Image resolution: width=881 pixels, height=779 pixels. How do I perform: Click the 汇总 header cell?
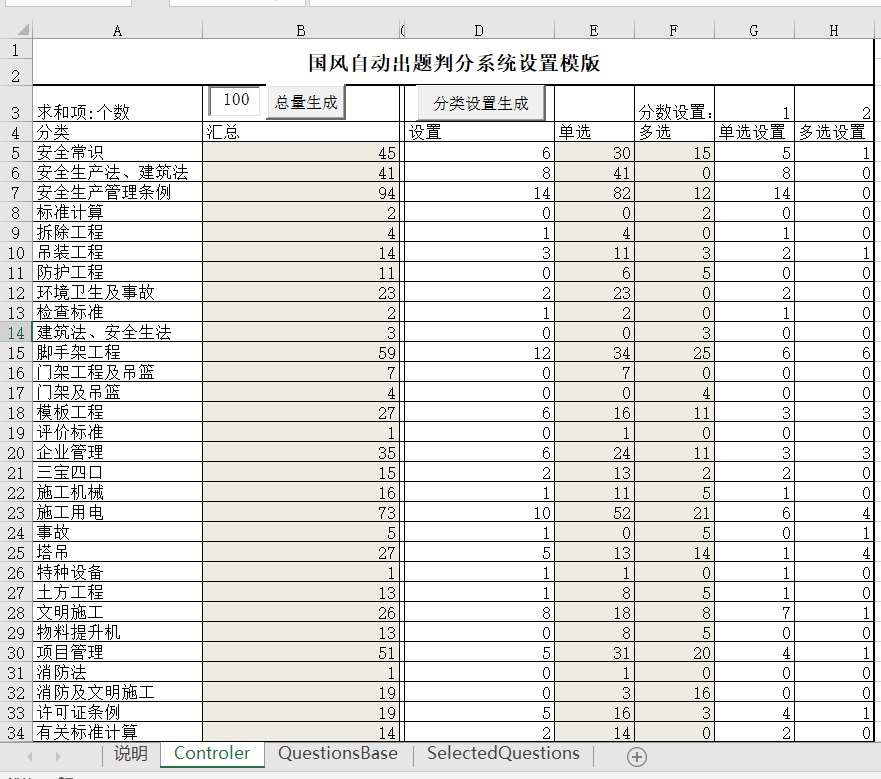pyautogui.click(x=301, y=132)
